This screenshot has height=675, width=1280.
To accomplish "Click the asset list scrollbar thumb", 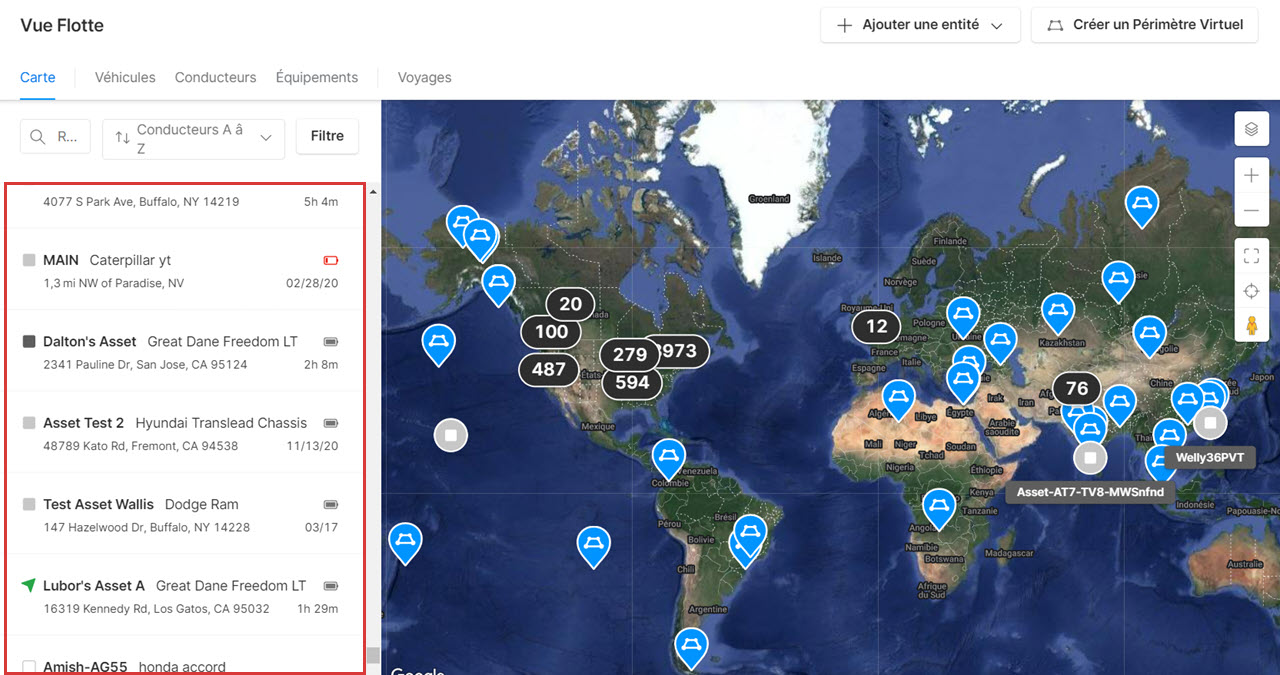I will pos(373,655).
